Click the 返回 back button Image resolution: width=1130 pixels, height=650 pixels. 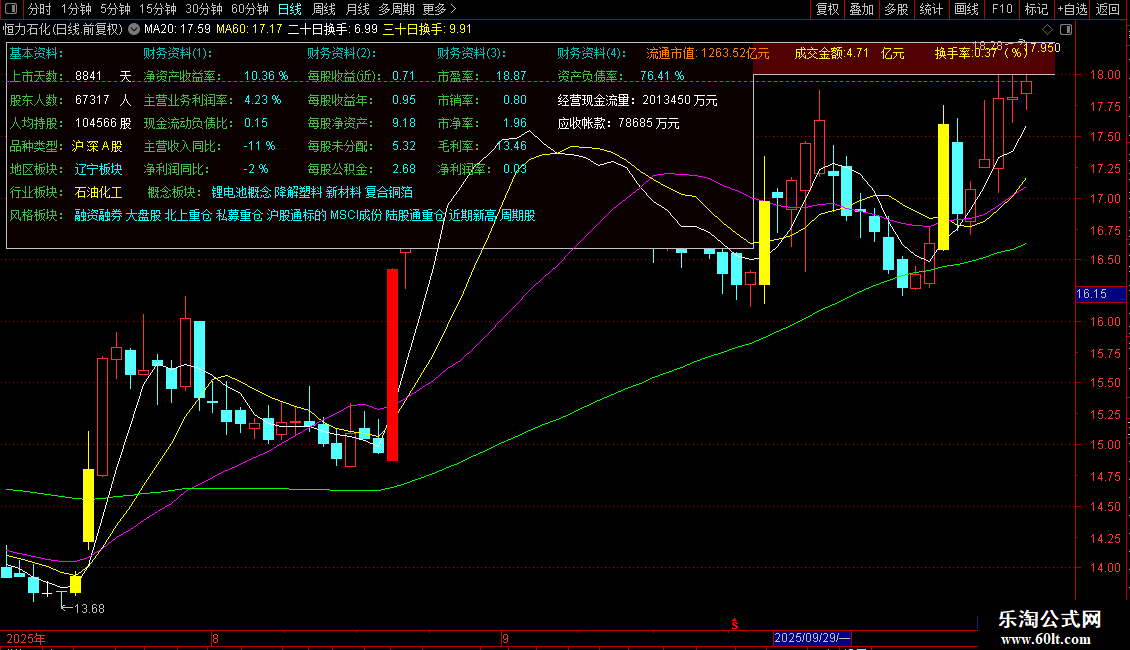1108,9
